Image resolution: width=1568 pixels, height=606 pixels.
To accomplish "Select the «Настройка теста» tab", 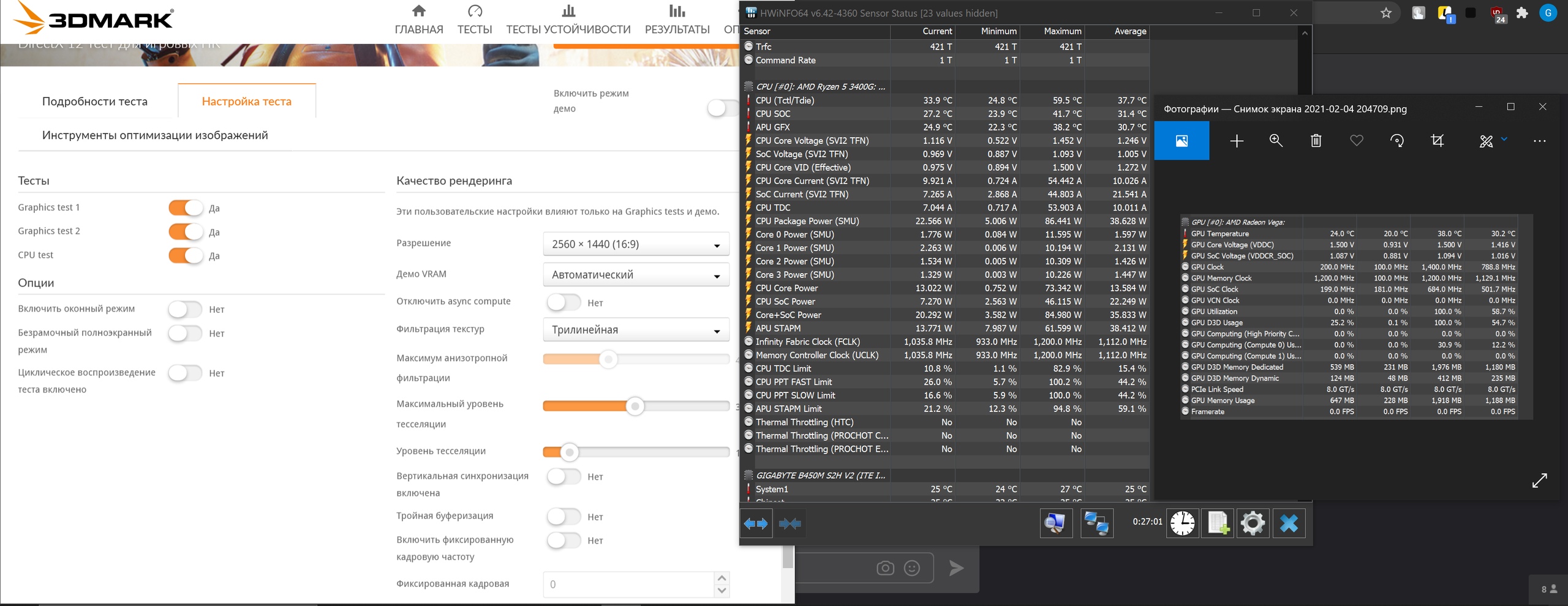I will 247,102.
